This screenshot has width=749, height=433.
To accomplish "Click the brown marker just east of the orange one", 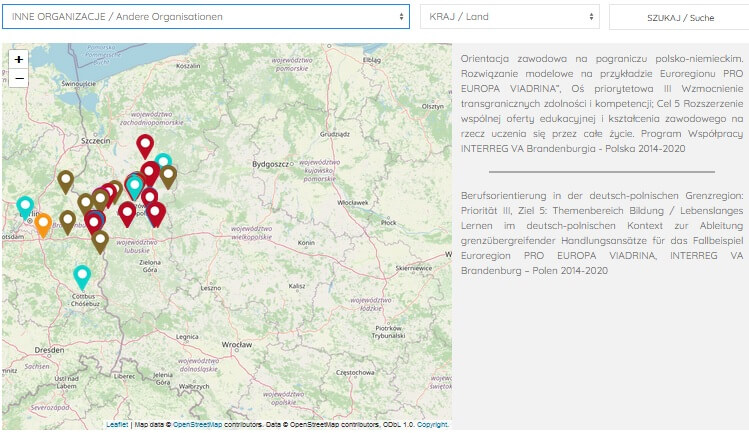I will point(67,220).
